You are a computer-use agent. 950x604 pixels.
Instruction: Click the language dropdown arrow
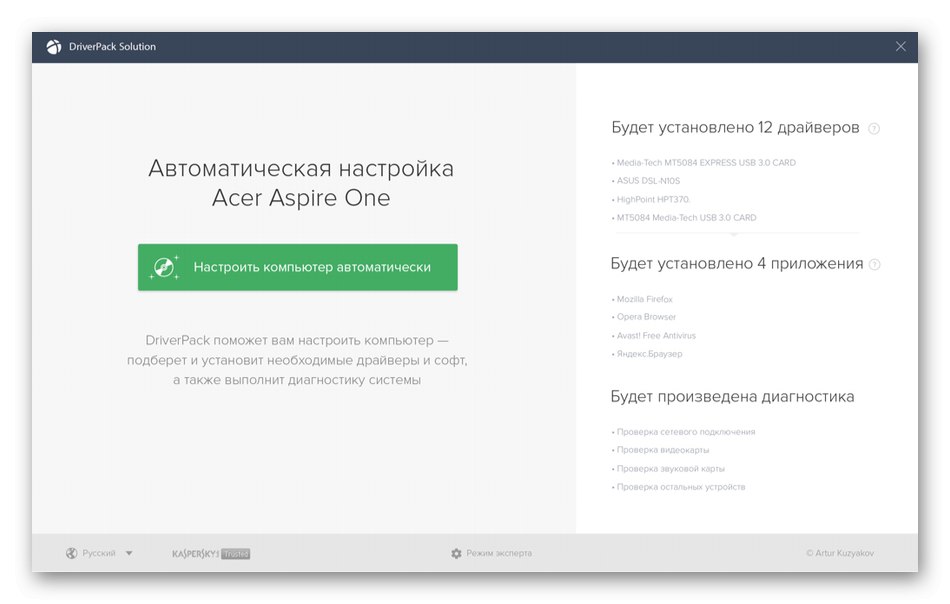(128, 553)
